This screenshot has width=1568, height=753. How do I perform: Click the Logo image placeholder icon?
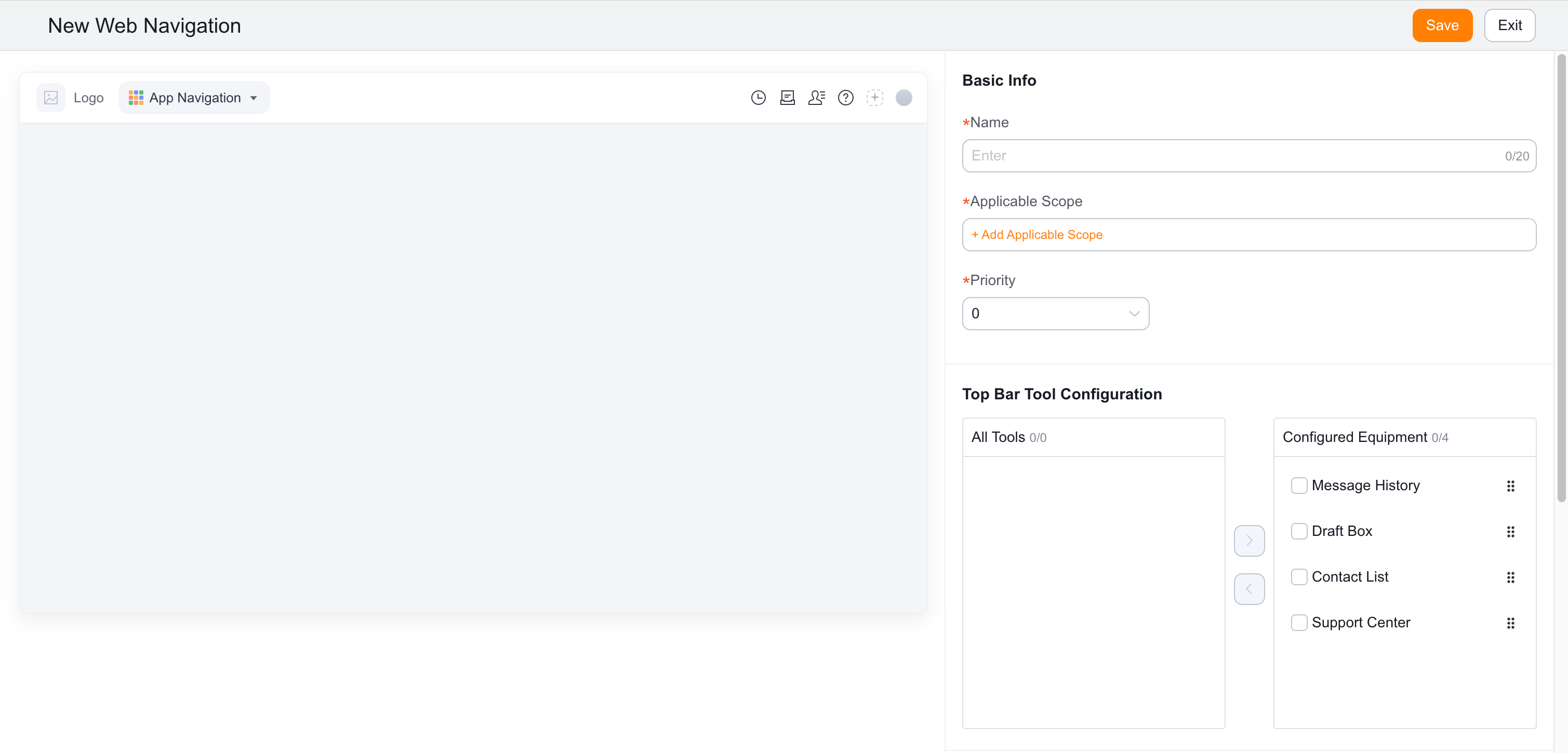pyautogui.click(x=51, y=97)
